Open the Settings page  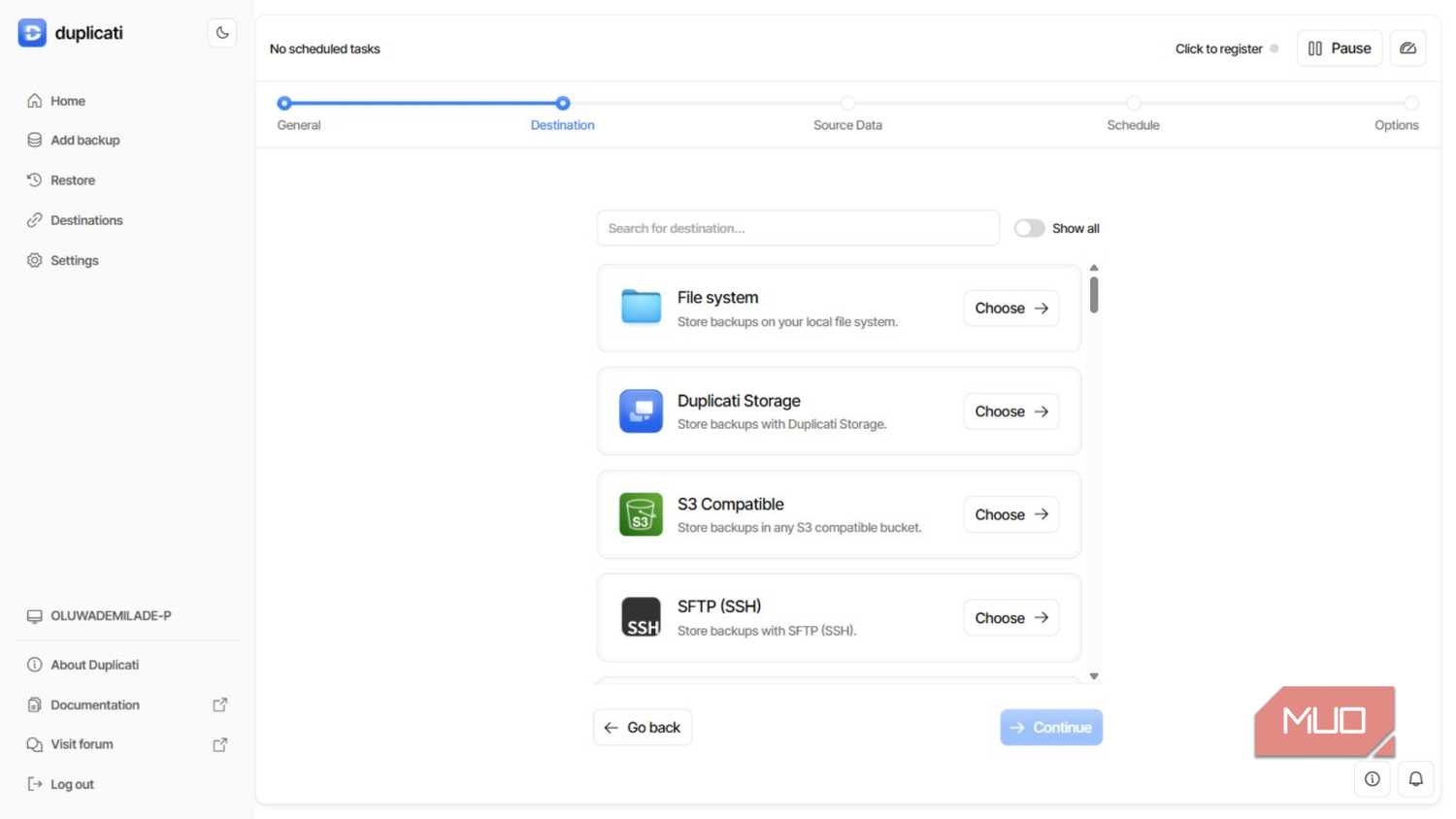pyautogui.click(x=75, y=260)
